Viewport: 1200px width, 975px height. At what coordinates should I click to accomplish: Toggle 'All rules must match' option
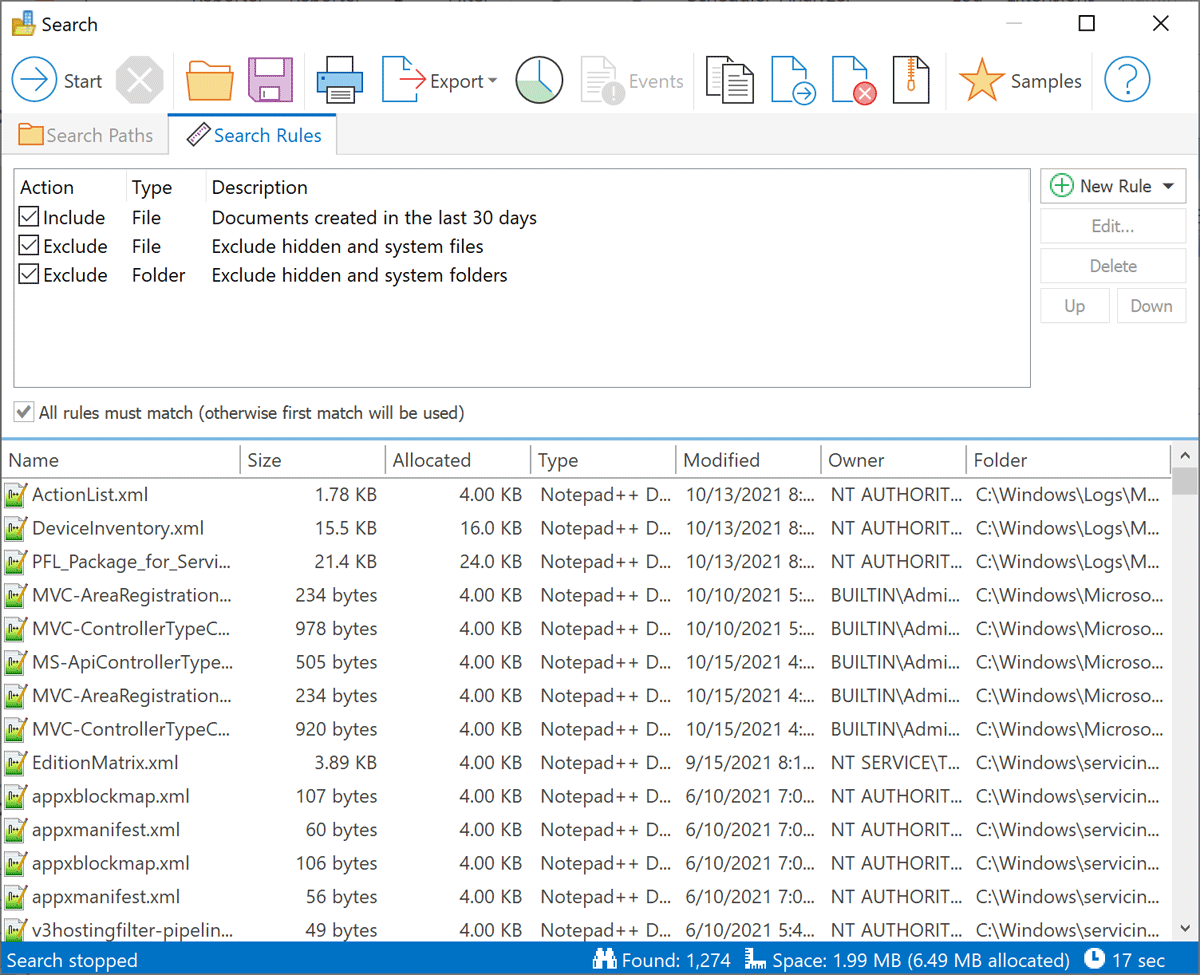(23, 412)
